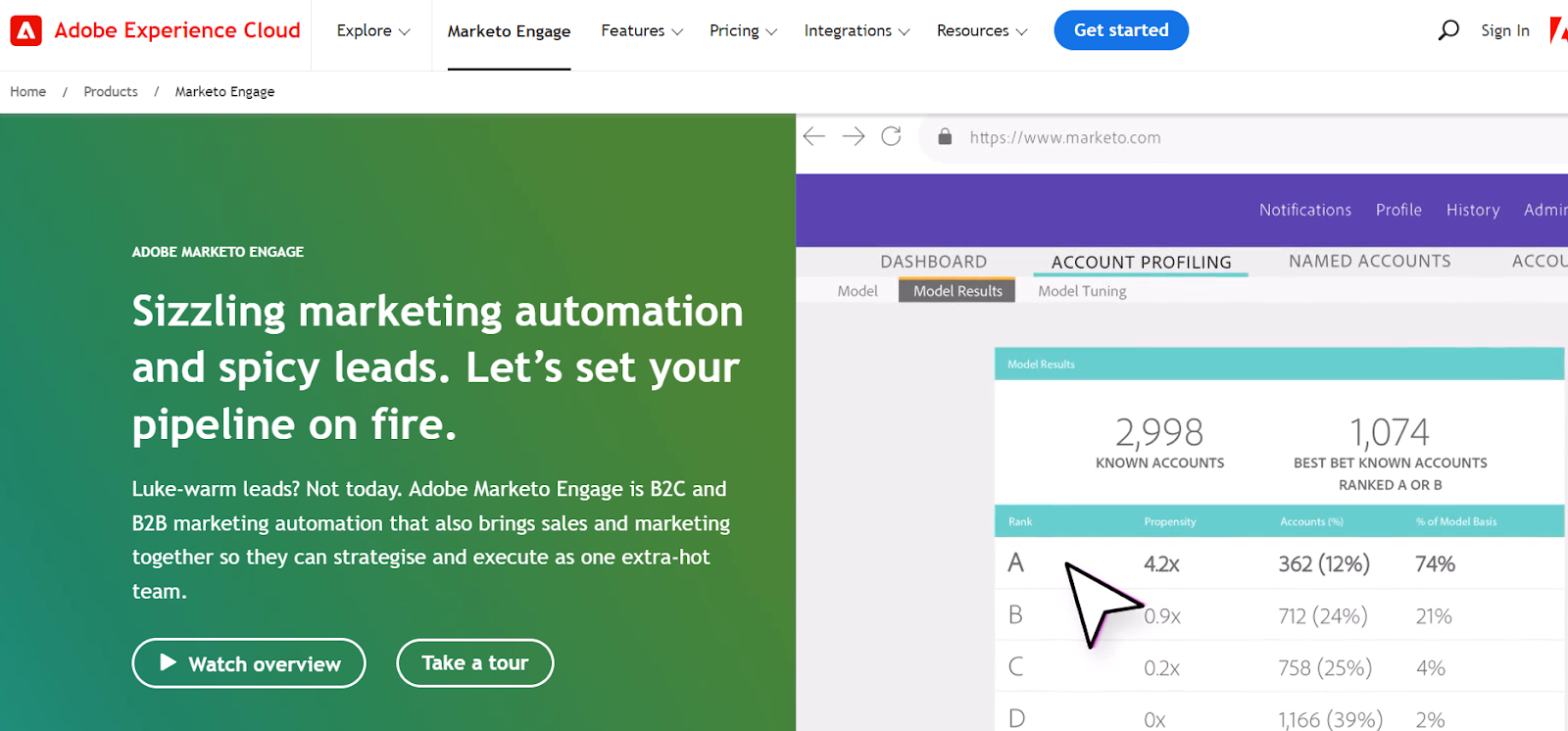
Task: Click the Get started button
Action: point(1120,30)
